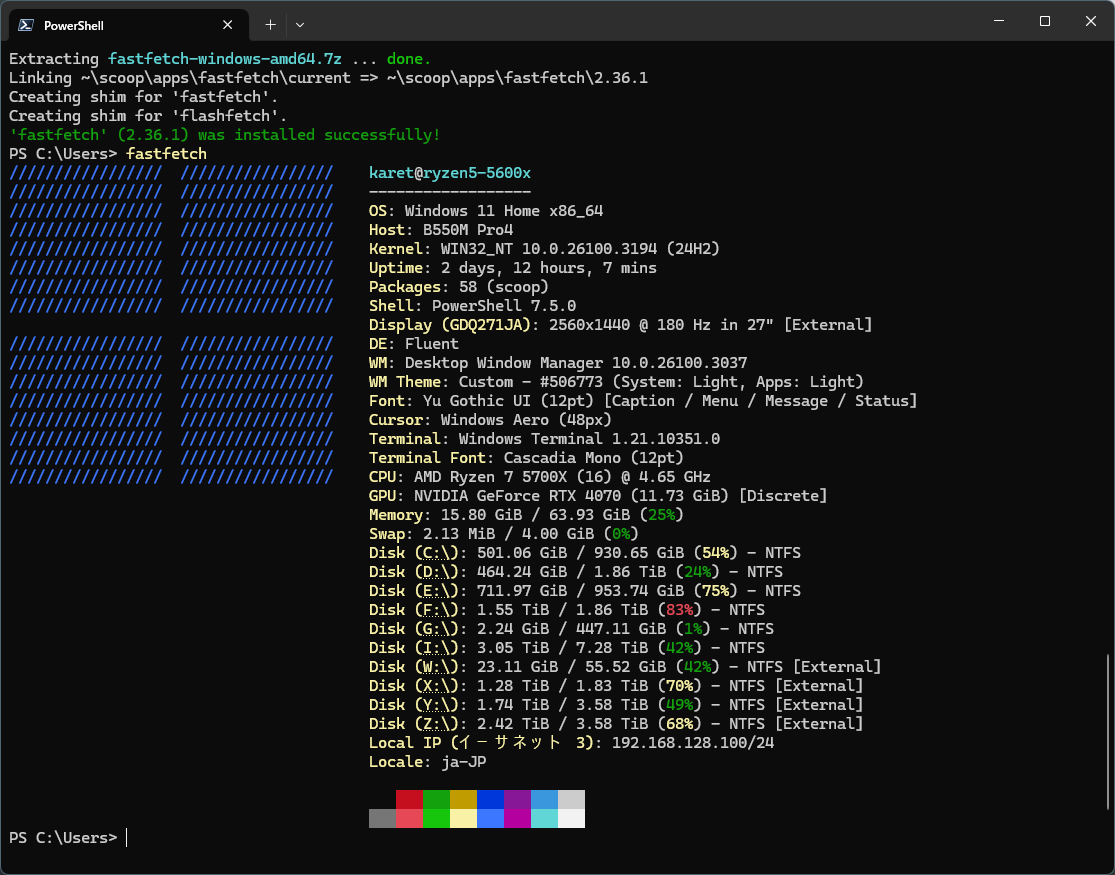Click the purple color block
The width and height of the screenshot is (1115, 875).
coord(518,800)
